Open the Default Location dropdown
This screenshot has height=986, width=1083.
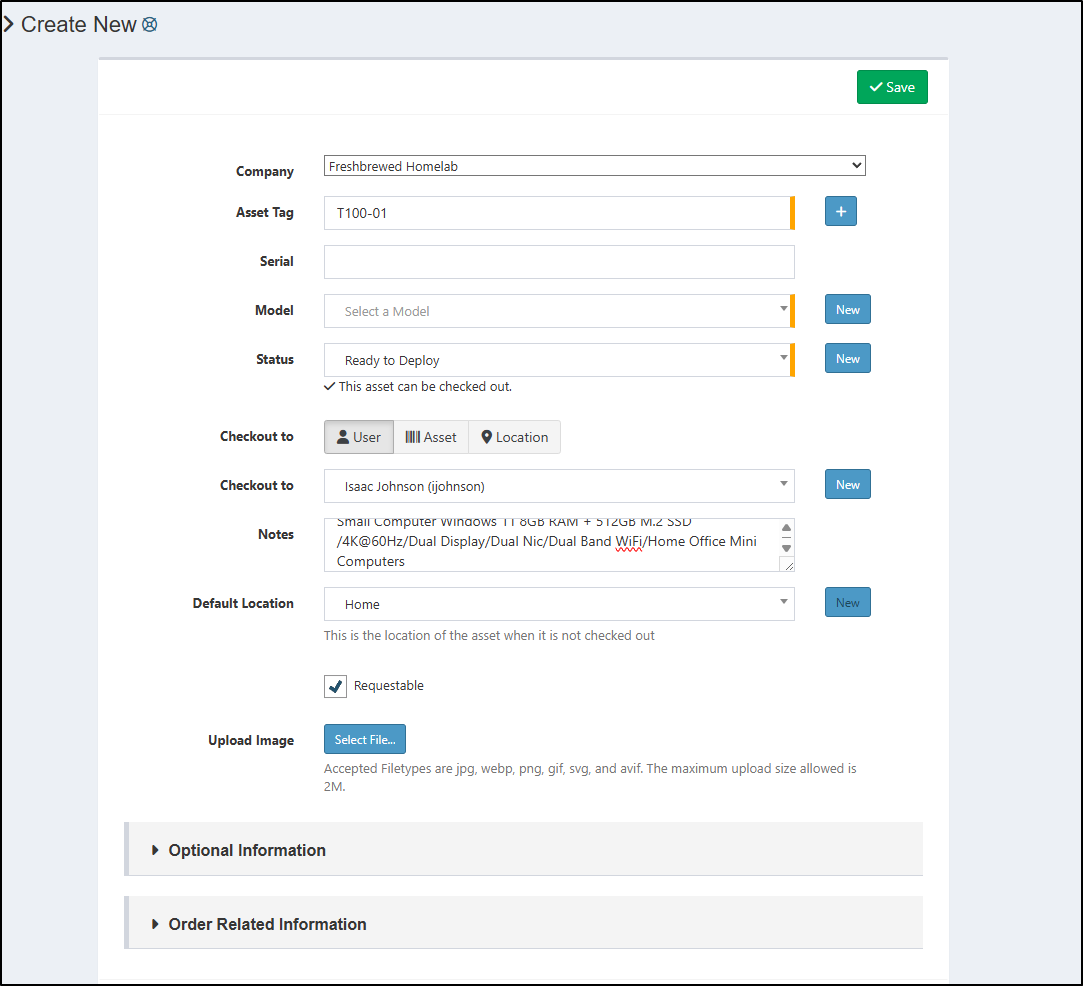pos(558,604)
